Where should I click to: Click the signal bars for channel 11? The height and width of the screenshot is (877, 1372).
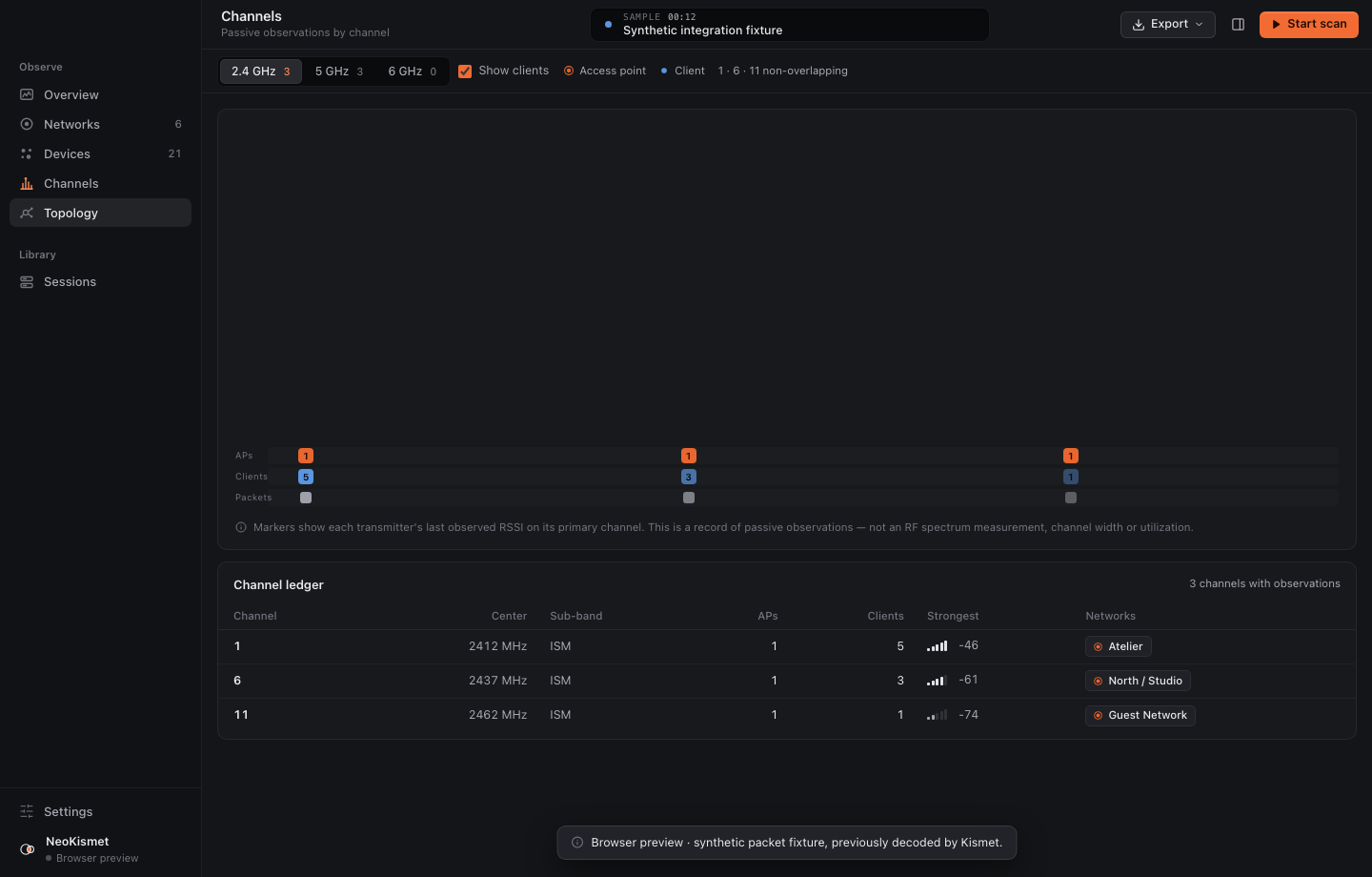[x=937, y=715]
